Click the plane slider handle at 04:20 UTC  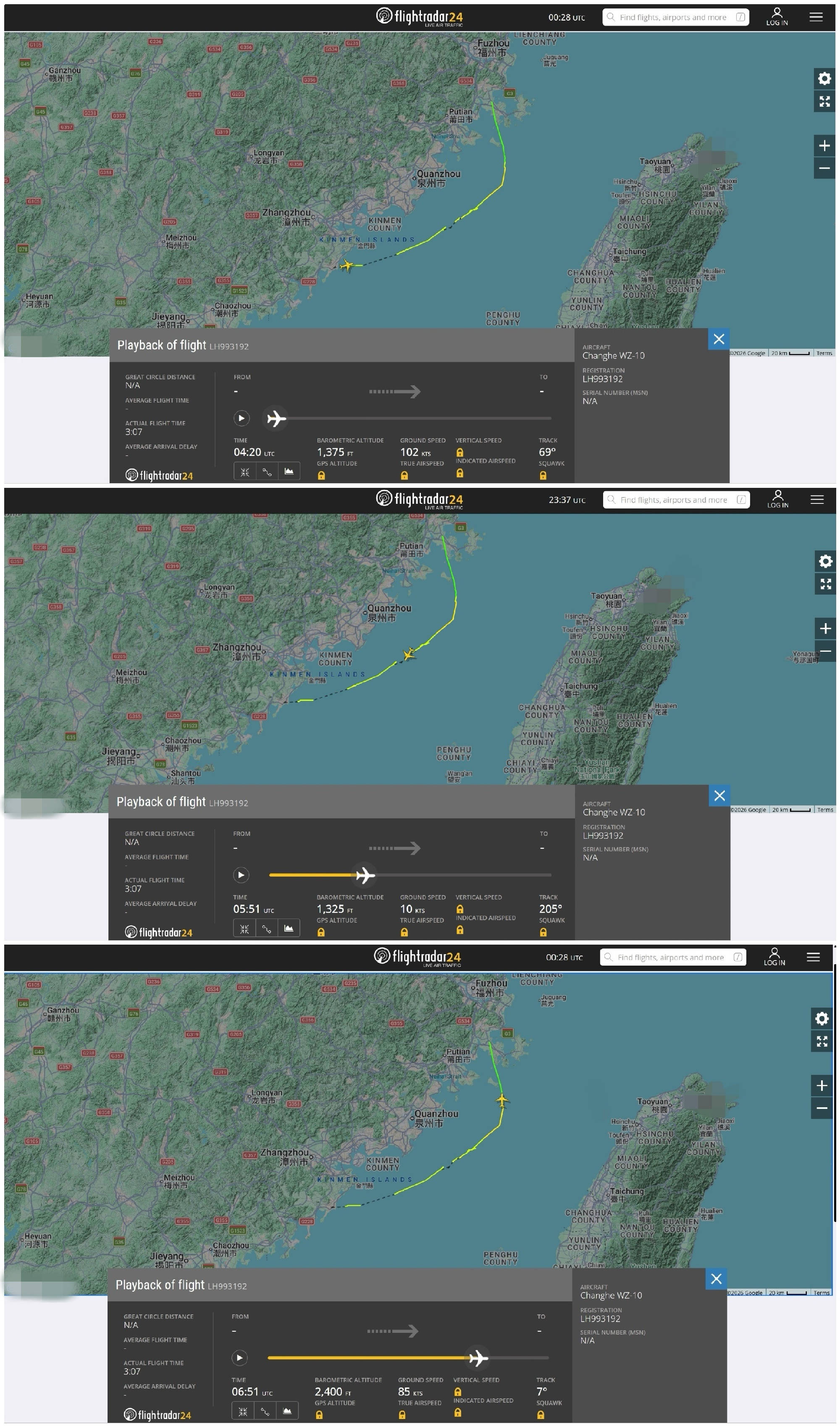click(x=276, y=419)
